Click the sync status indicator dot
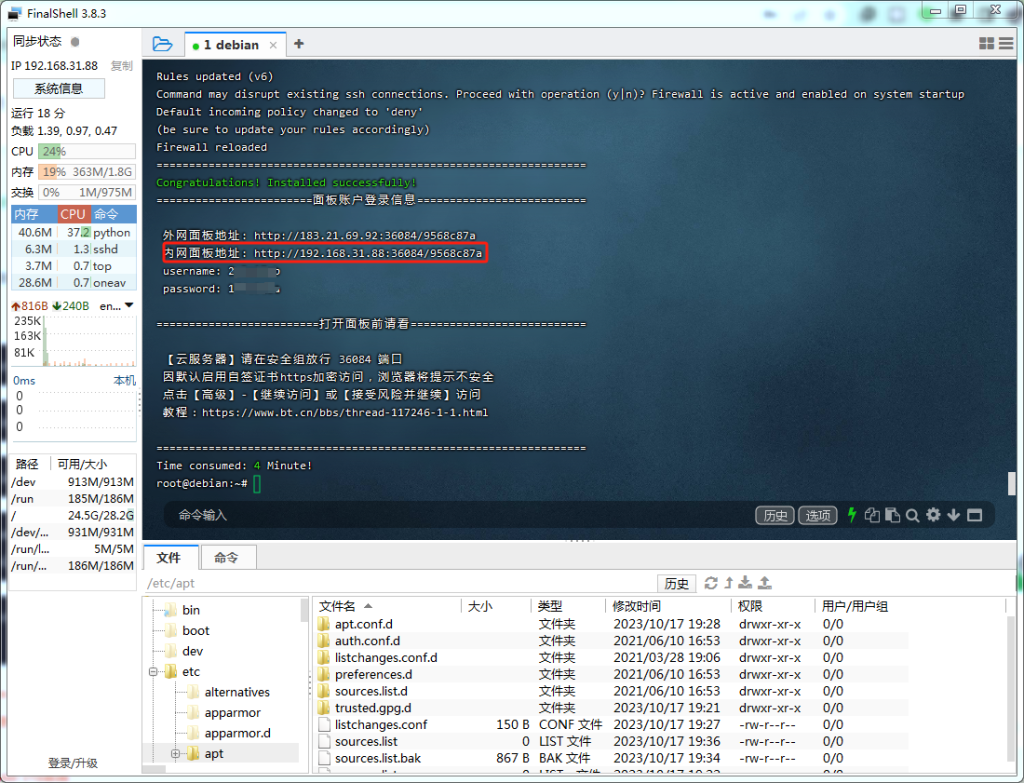The width and height of the screenshot is (1024, 783). click(75, 42)
